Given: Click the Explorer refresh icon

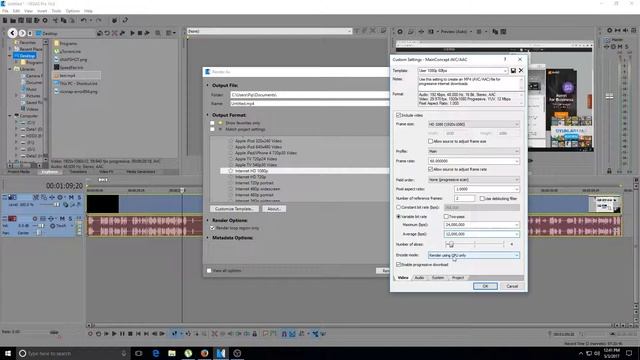Looking at the screenshot, I should [x=107, y=33].
